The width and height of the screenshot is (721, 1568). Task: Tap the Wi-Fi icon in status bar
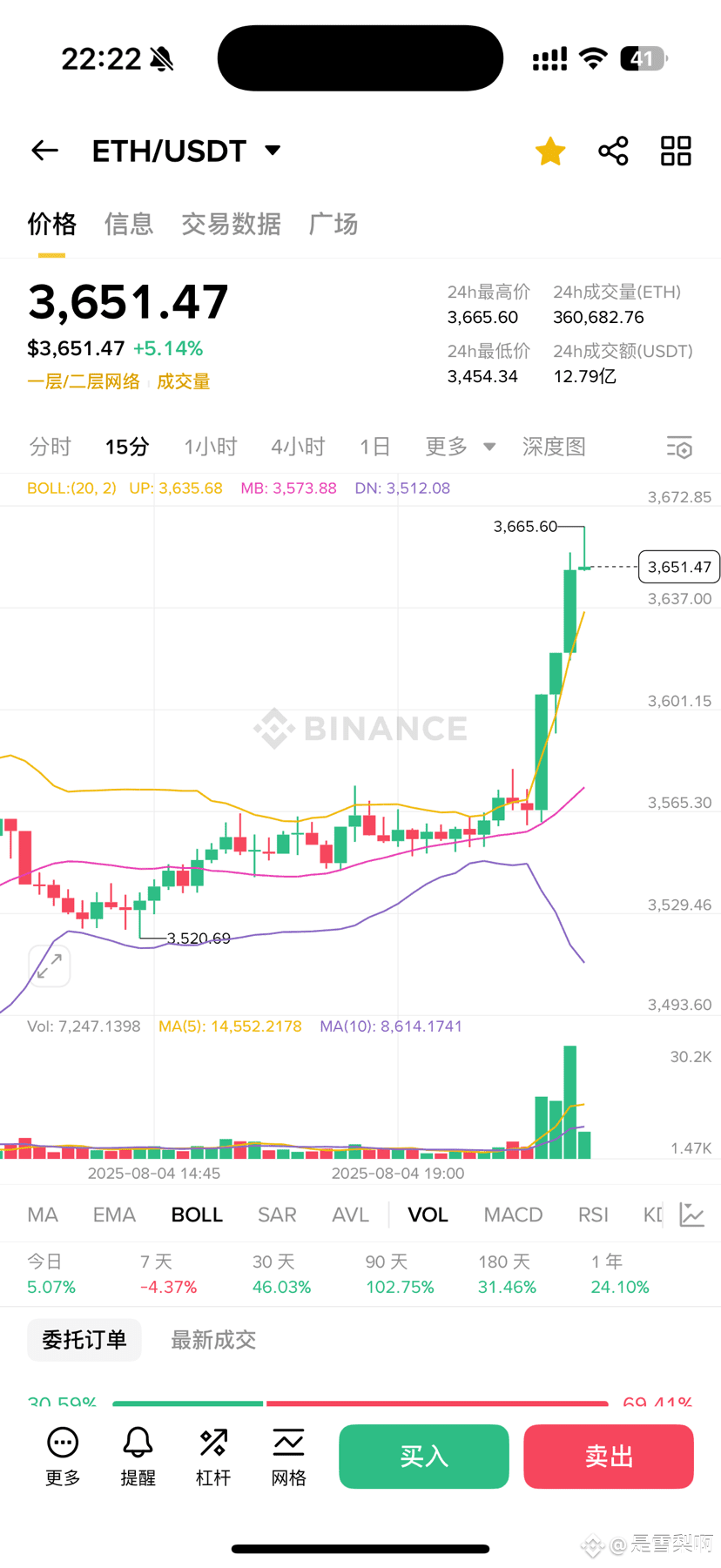594,58
